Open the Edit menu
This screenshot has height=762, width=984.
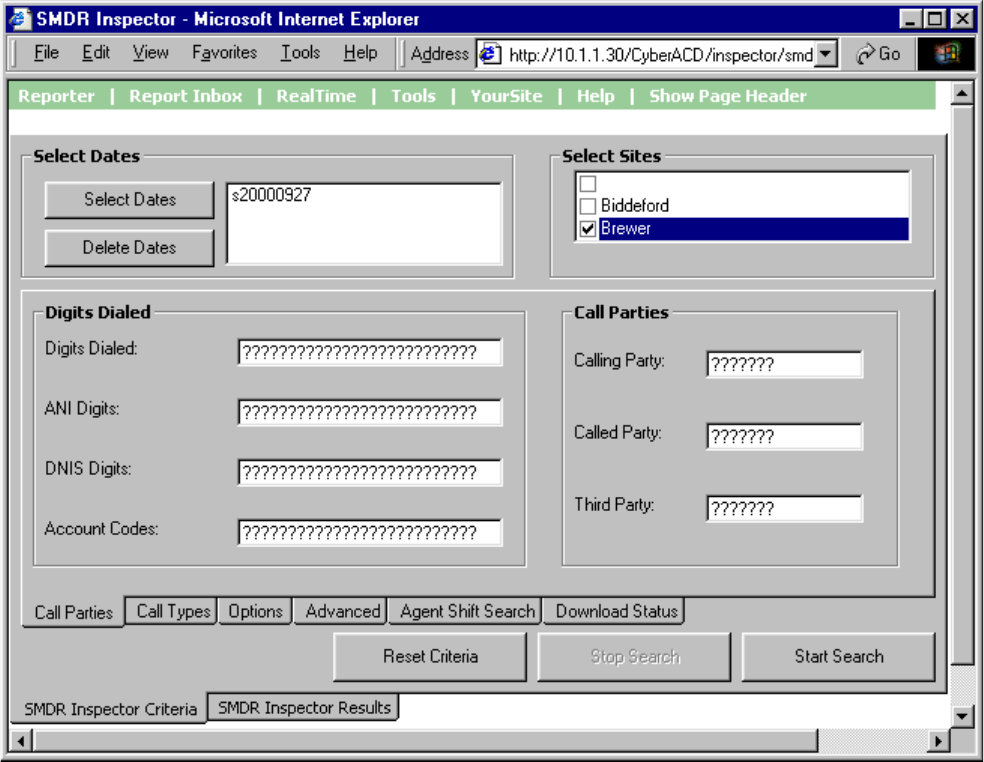(96, 53)
